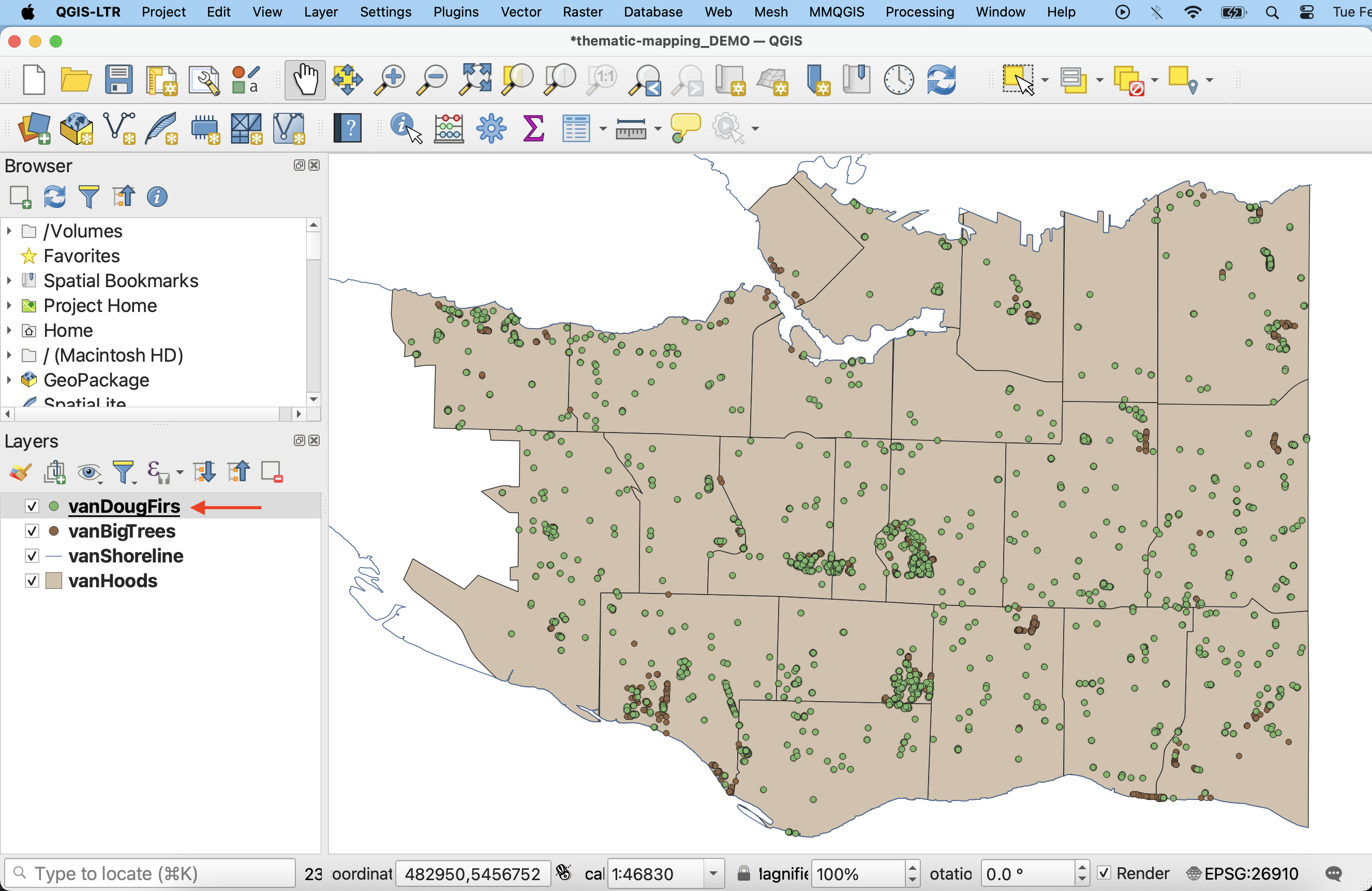Viewport: 1372px width, 891px height.
Task: Open the Processing menu
Action: (919, 11)
